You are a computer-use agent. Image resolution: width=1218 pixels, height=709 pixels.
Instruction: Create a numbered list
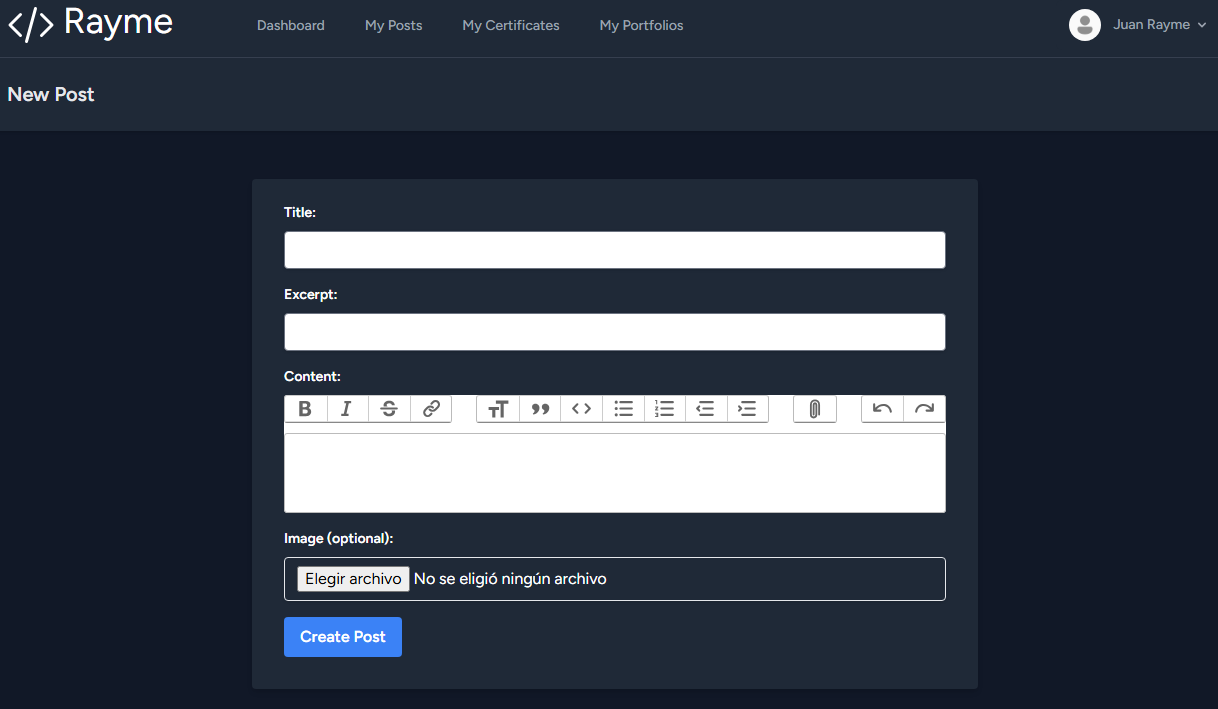[x=664, y=409]
